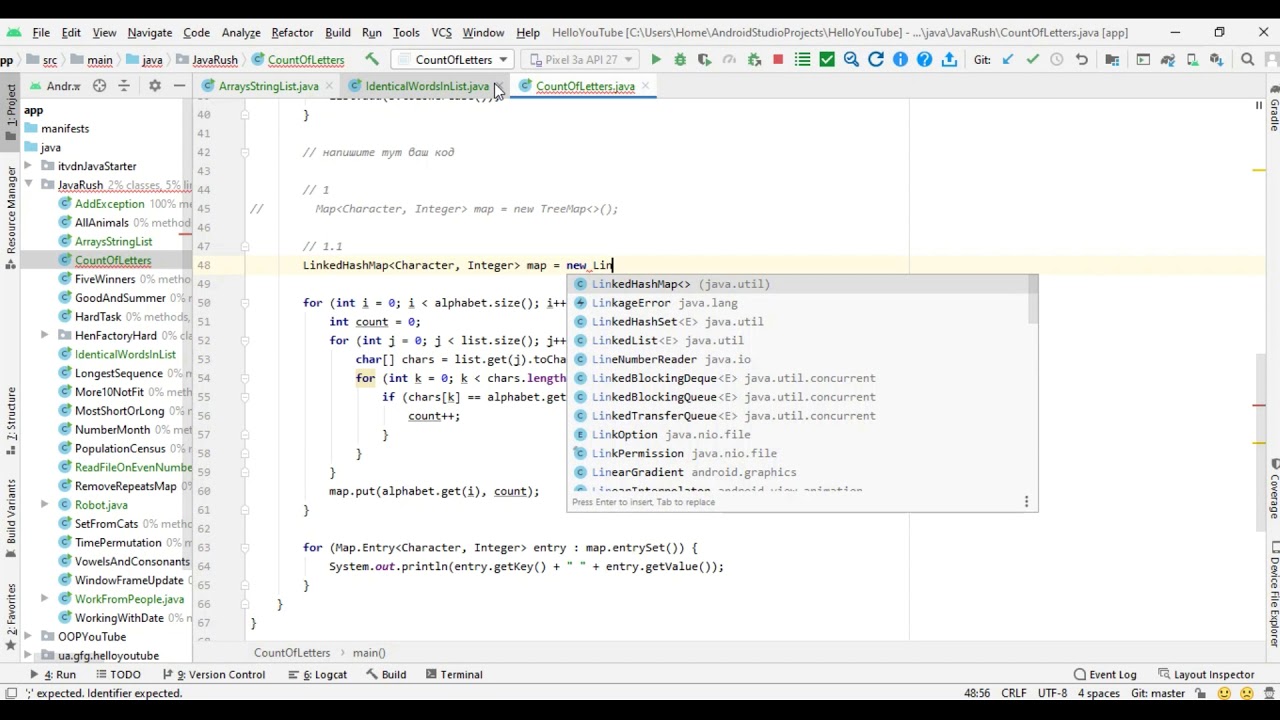
Task: Open the VCS menu
Action: tap(441, 32)
